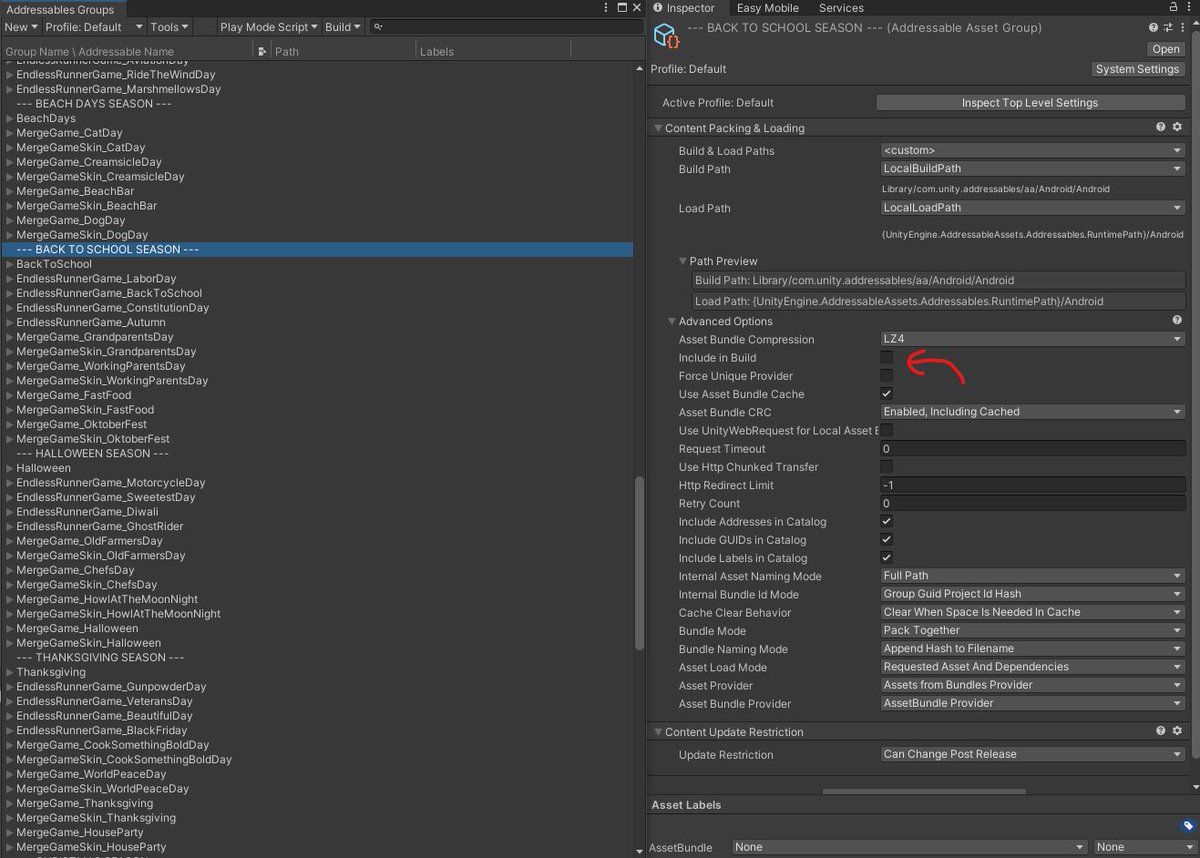Screen dimensions: 1200x858
Task: Open the asset group header context menu
Action: 1182,28
